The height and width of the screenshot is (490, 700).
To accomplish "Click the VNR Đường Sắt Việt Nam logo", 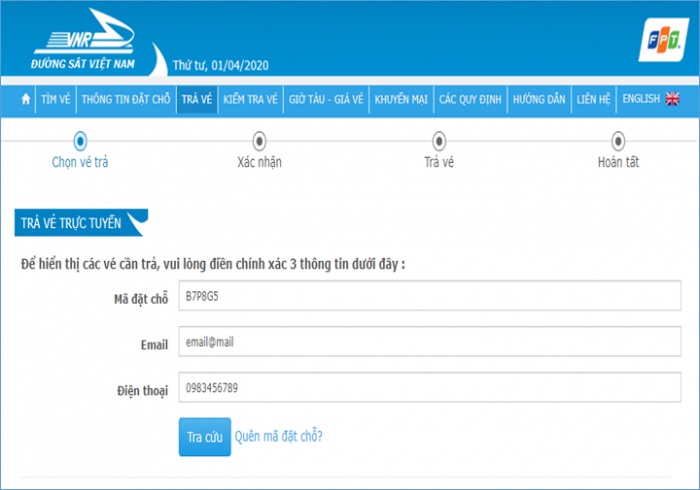I will (85, 40).
